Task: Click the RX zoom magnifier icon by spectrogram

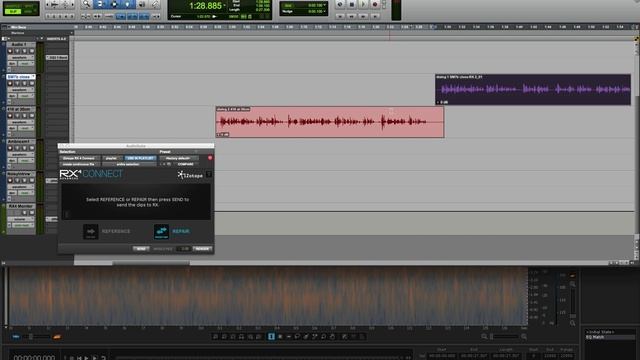Action: click(573, 284)
